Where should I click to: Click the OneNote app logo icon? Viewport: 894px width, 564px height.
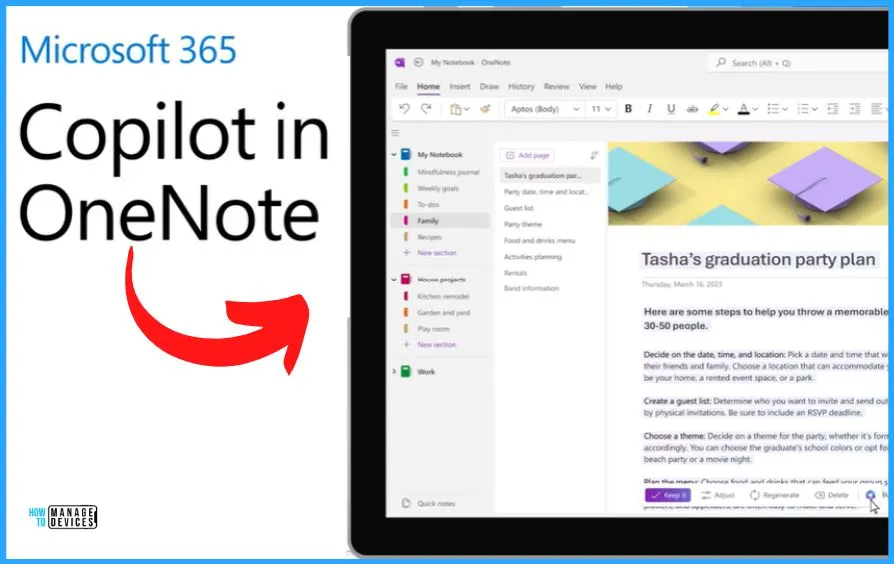click(x=400, y=62)
